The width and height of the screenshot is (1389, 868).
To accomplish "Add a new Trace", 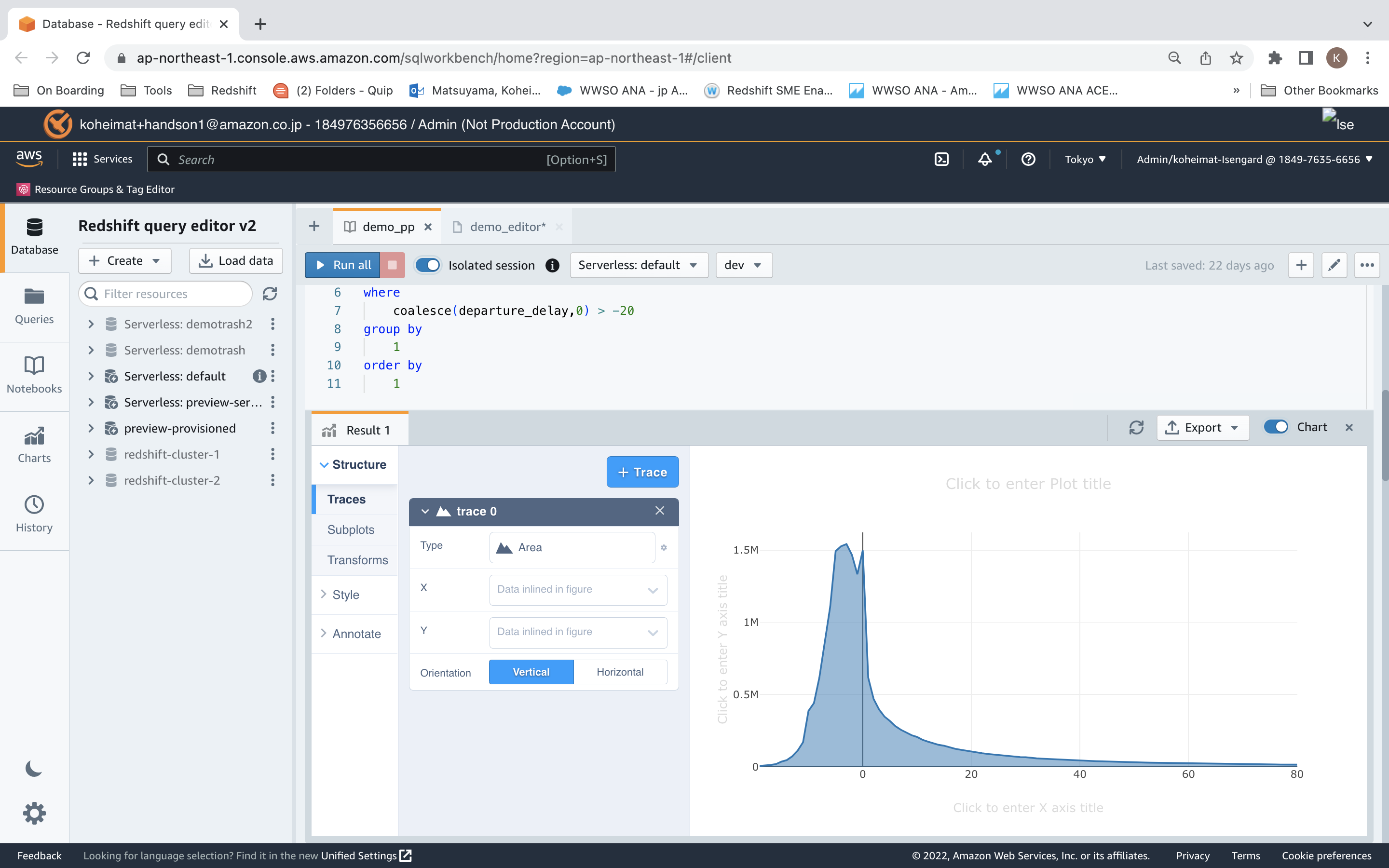I will point(642,472).
